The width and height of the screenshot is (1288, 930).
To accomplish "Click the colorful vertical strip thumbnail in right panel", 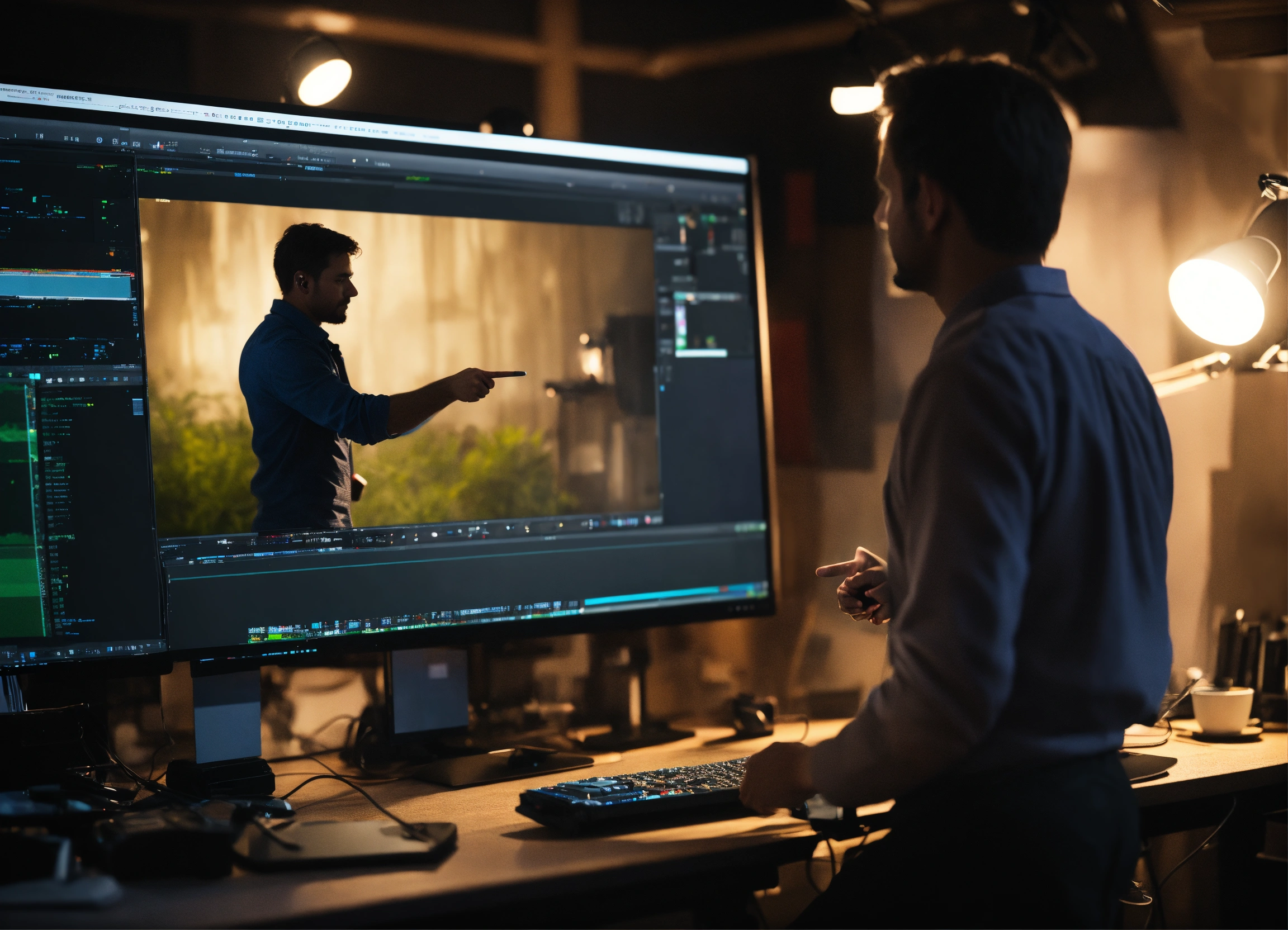I will (x=680, y=327).
